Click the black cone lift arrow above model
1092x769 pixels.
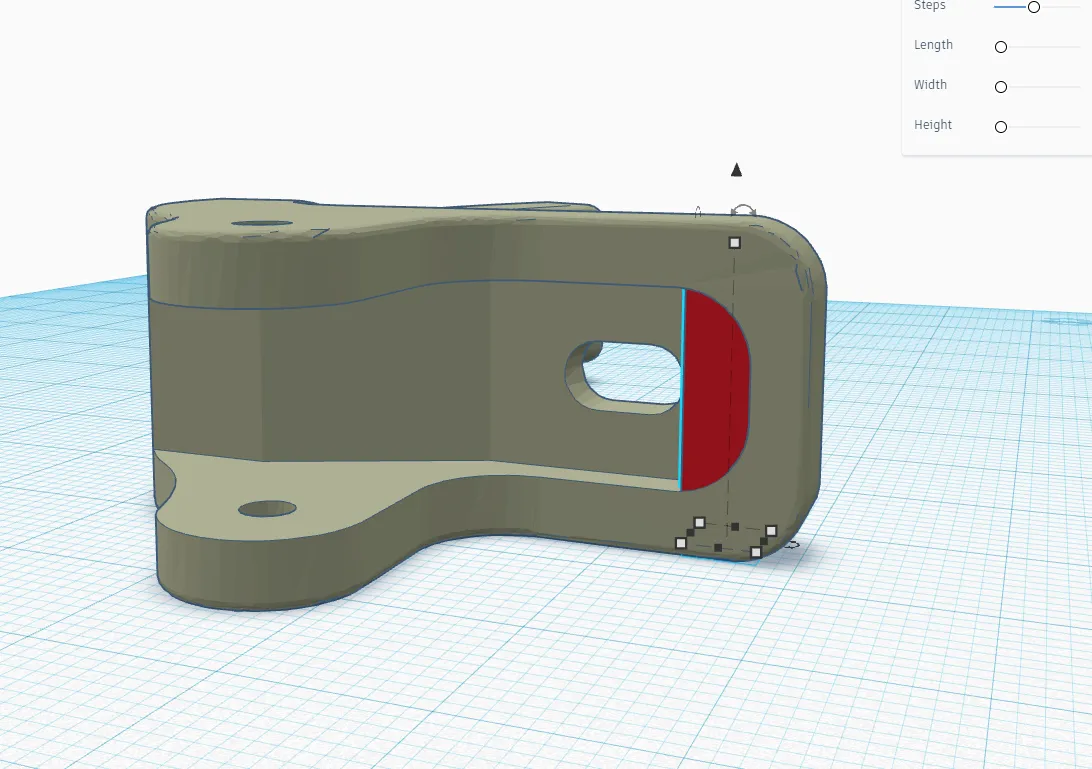click(736, 170)
